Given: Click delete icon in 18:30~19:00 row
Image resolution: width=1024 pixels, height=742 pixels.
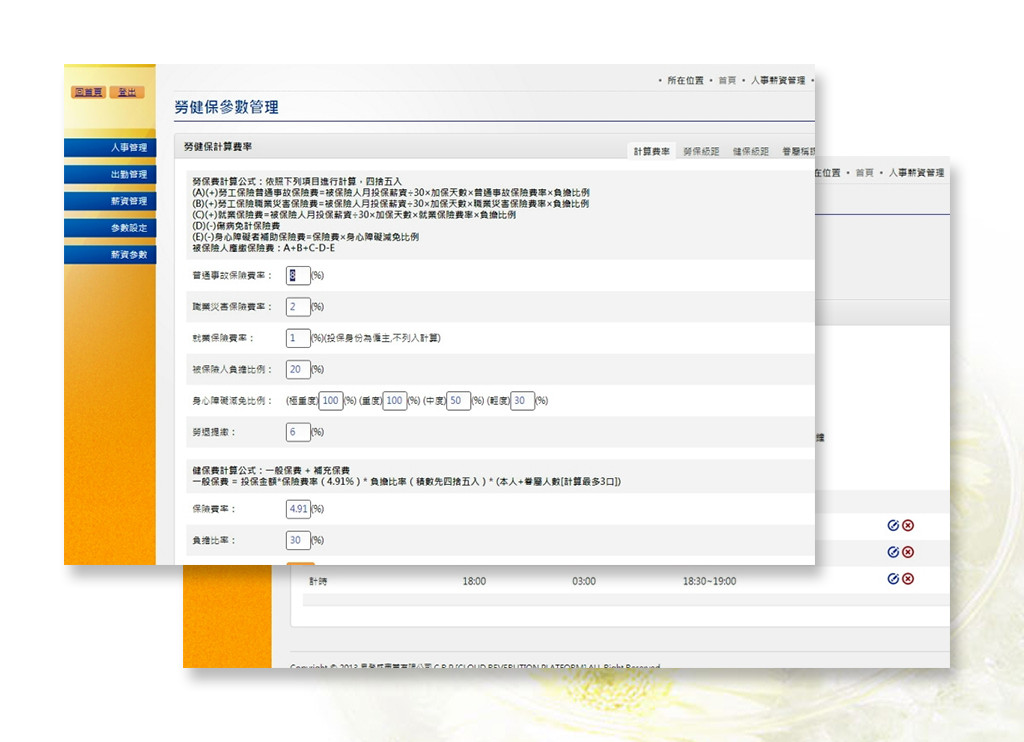Looking at the screenshot, I should [x=908, y=579].
